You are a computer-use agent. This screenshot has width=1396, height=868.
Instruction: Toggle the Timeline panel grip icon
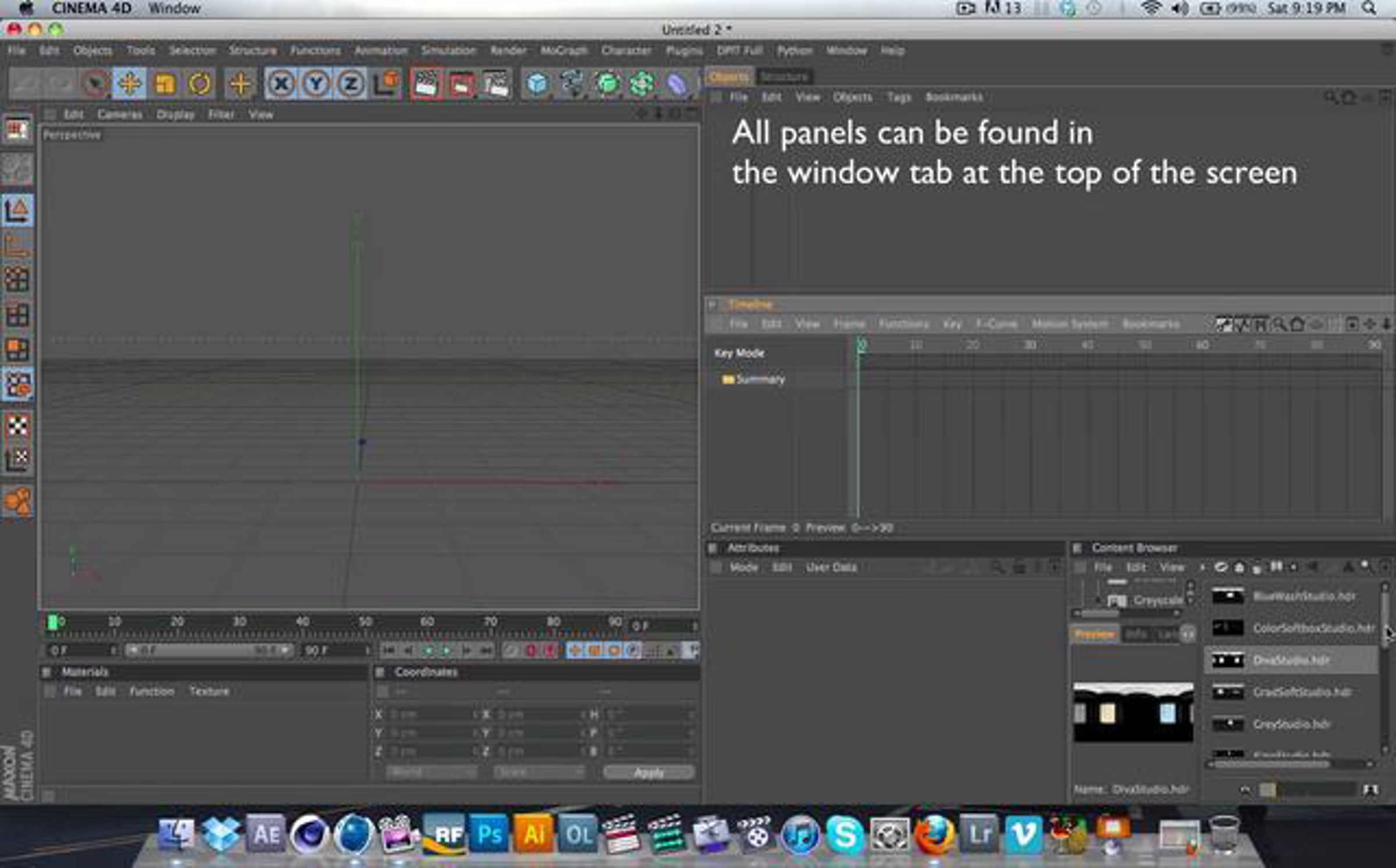point(712,304)
